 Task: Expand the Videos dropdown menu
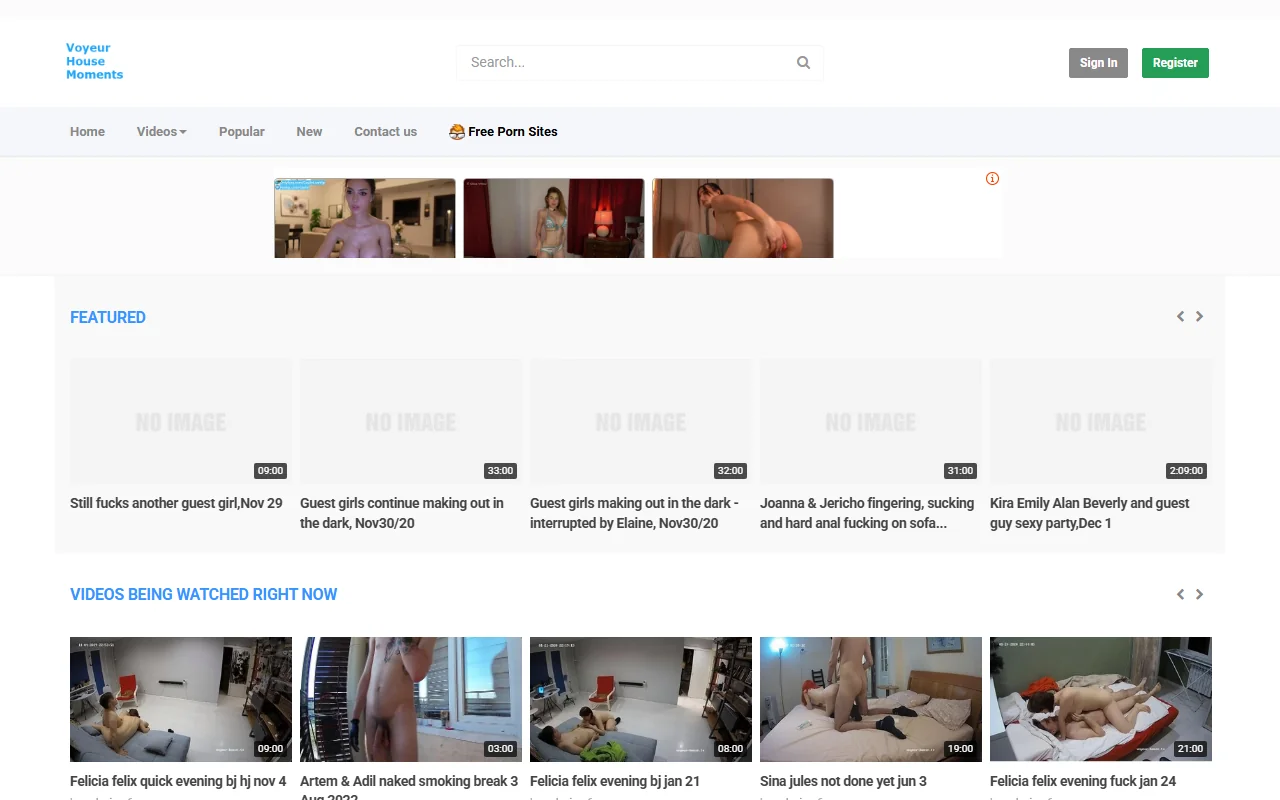coord(160,131)
